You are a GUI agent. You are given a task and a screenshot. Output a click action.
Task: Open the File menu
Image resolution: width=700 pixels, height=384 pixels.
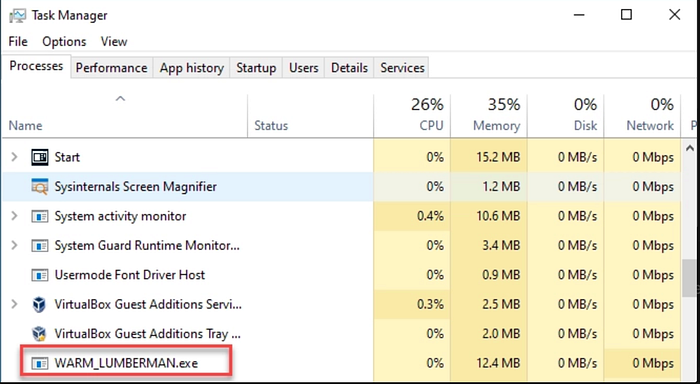tap(18, 42)
